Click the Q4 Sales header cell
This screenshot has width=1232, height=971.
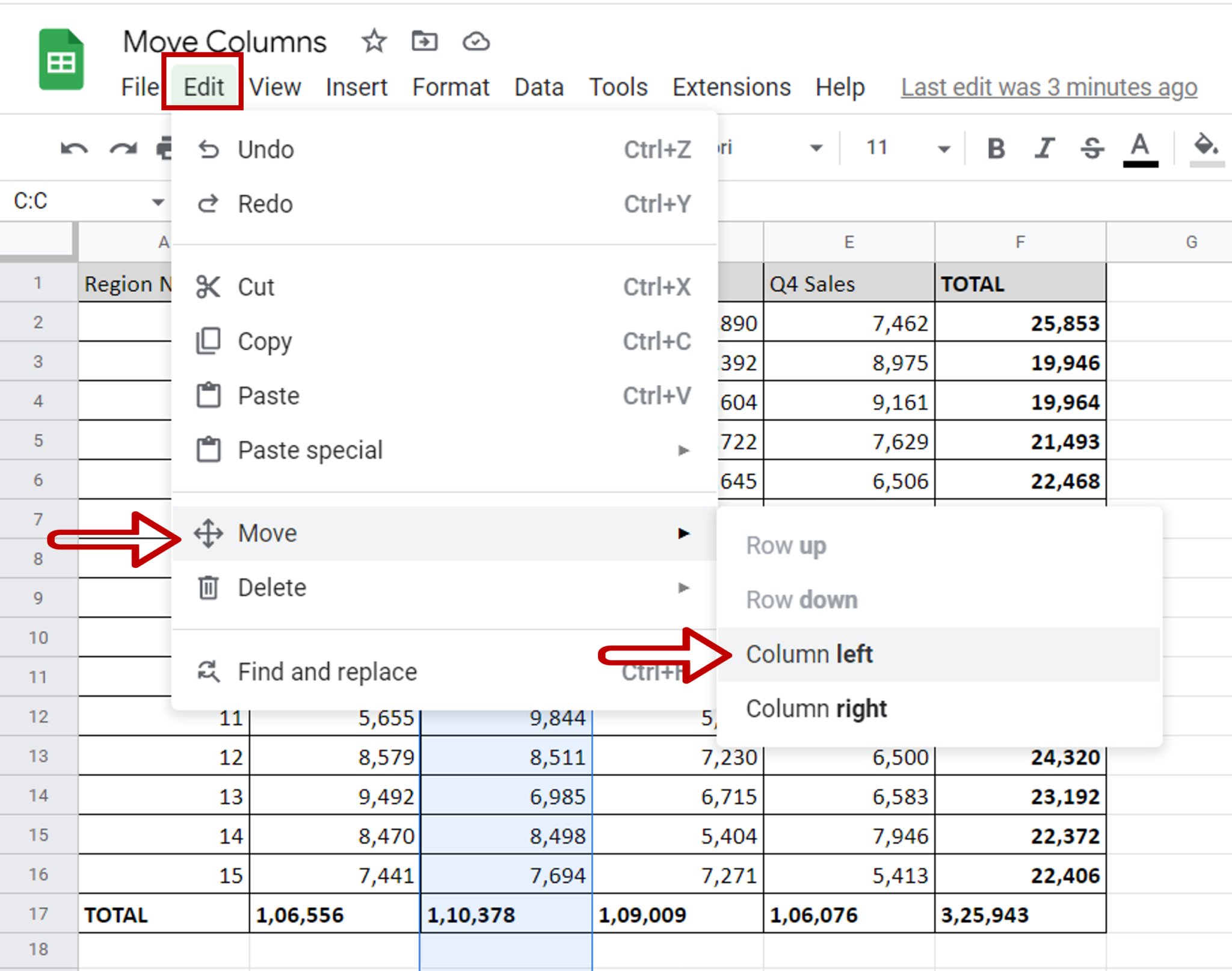(x=849, y=283)
